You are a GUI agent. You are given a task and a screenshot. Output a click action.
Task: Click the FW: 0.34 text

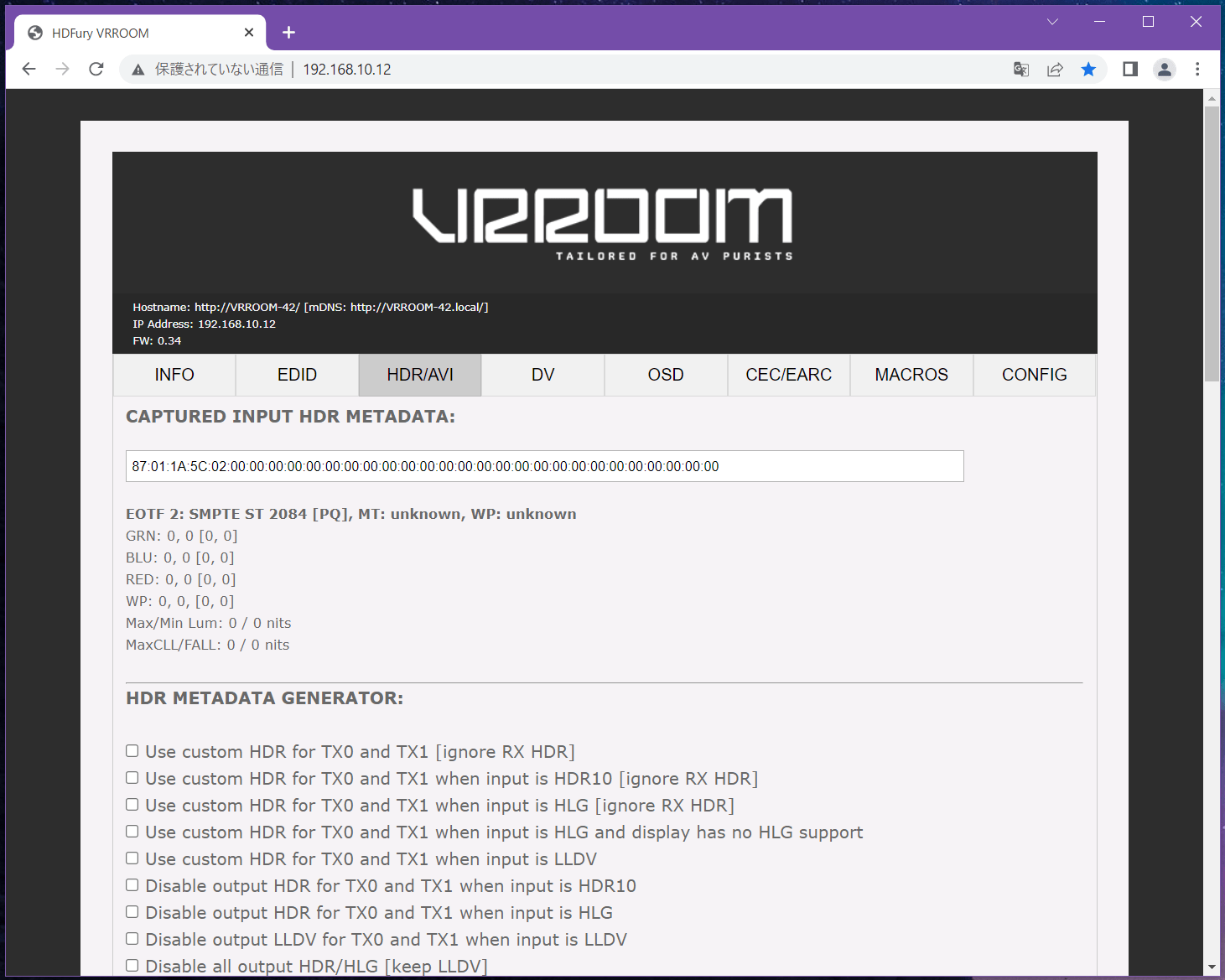tap(157, 340)
